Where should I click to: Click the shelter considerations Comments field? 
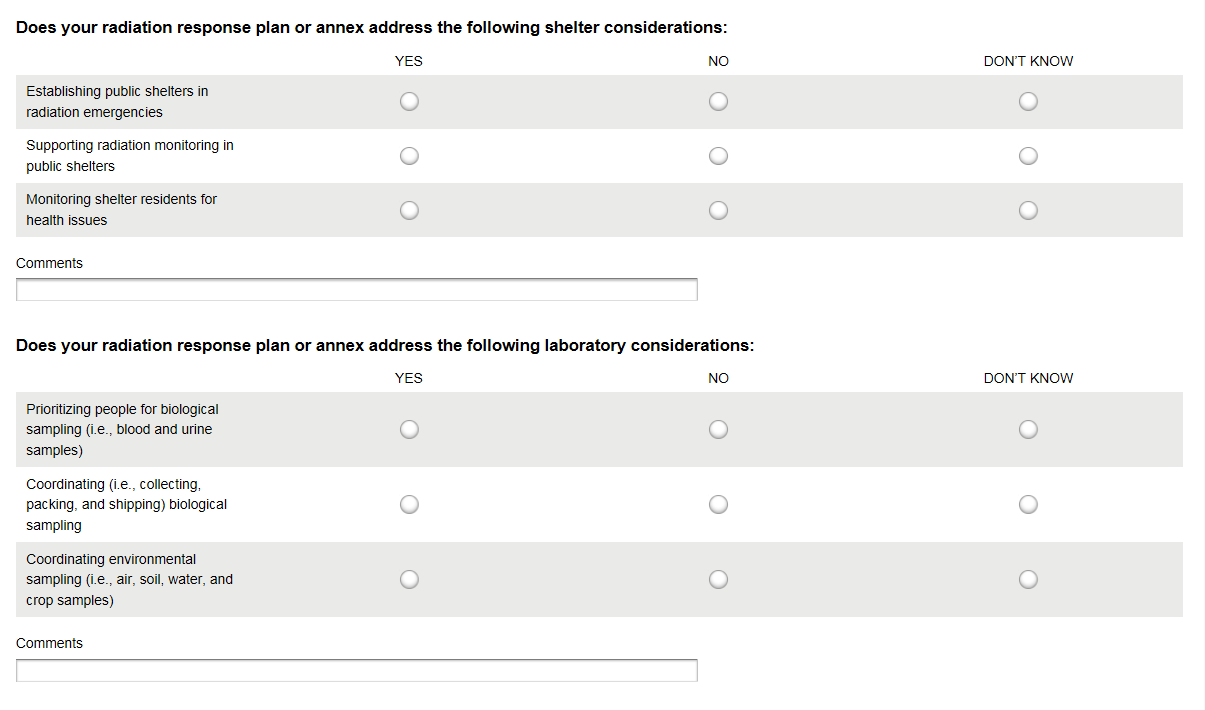(x=357, y=290)
